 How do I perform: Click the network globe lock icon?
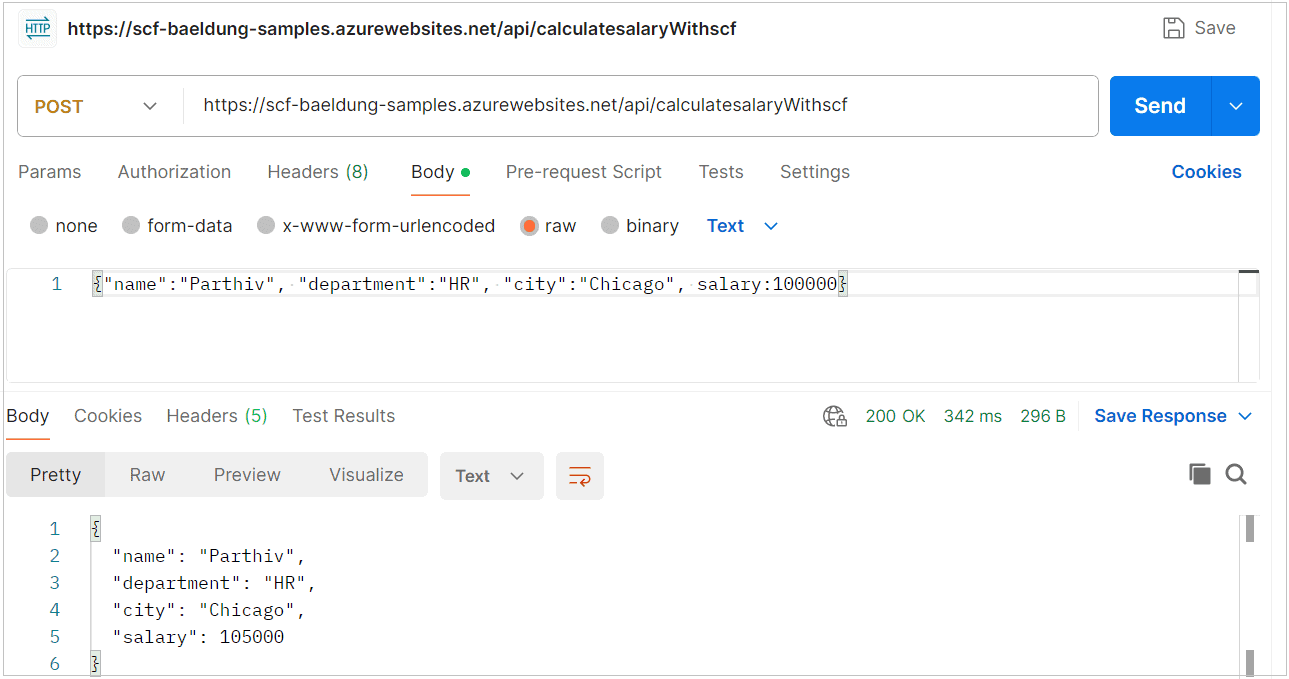click(x=835, y=416)
